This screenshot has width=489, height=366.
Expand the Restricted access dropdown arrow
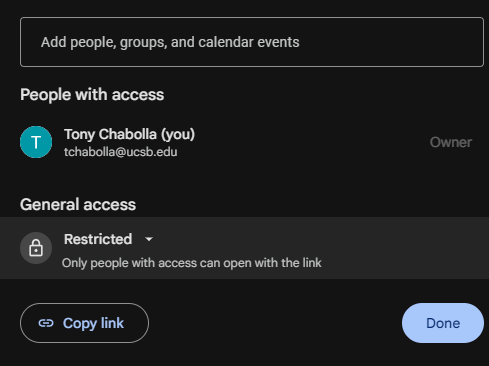[149, 239]
